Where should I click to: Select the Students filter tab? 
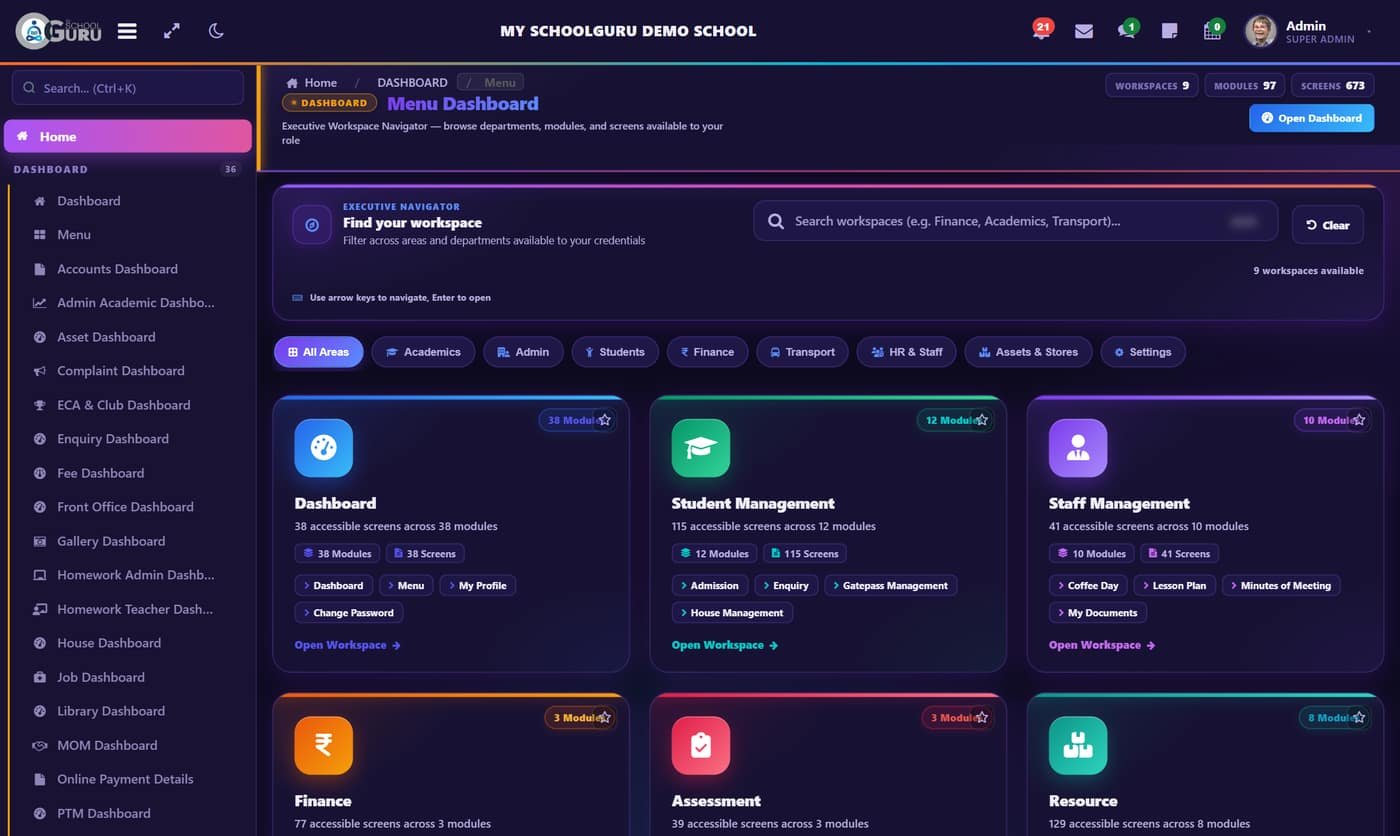coord(615,352)
